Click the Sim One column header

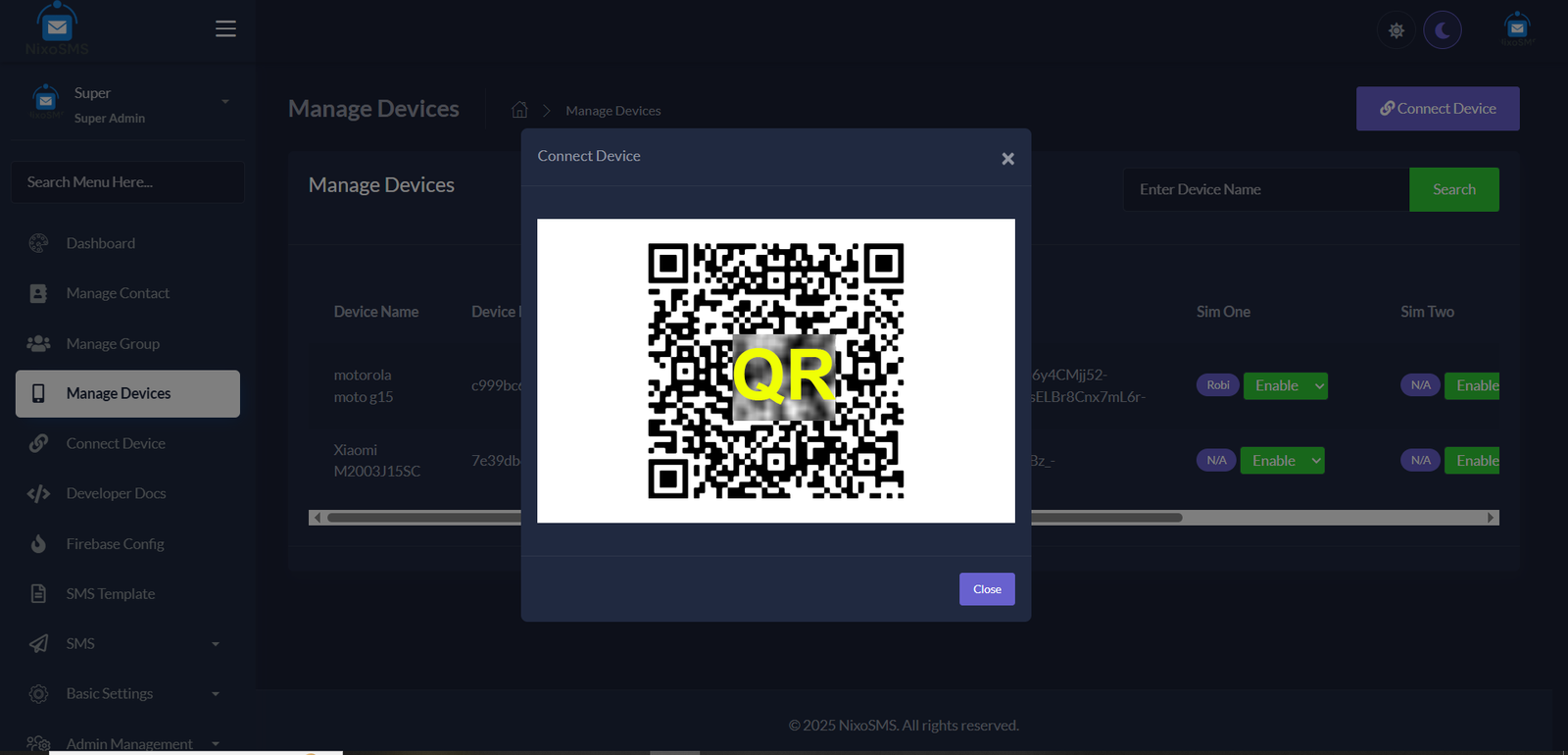[1223, 312]
